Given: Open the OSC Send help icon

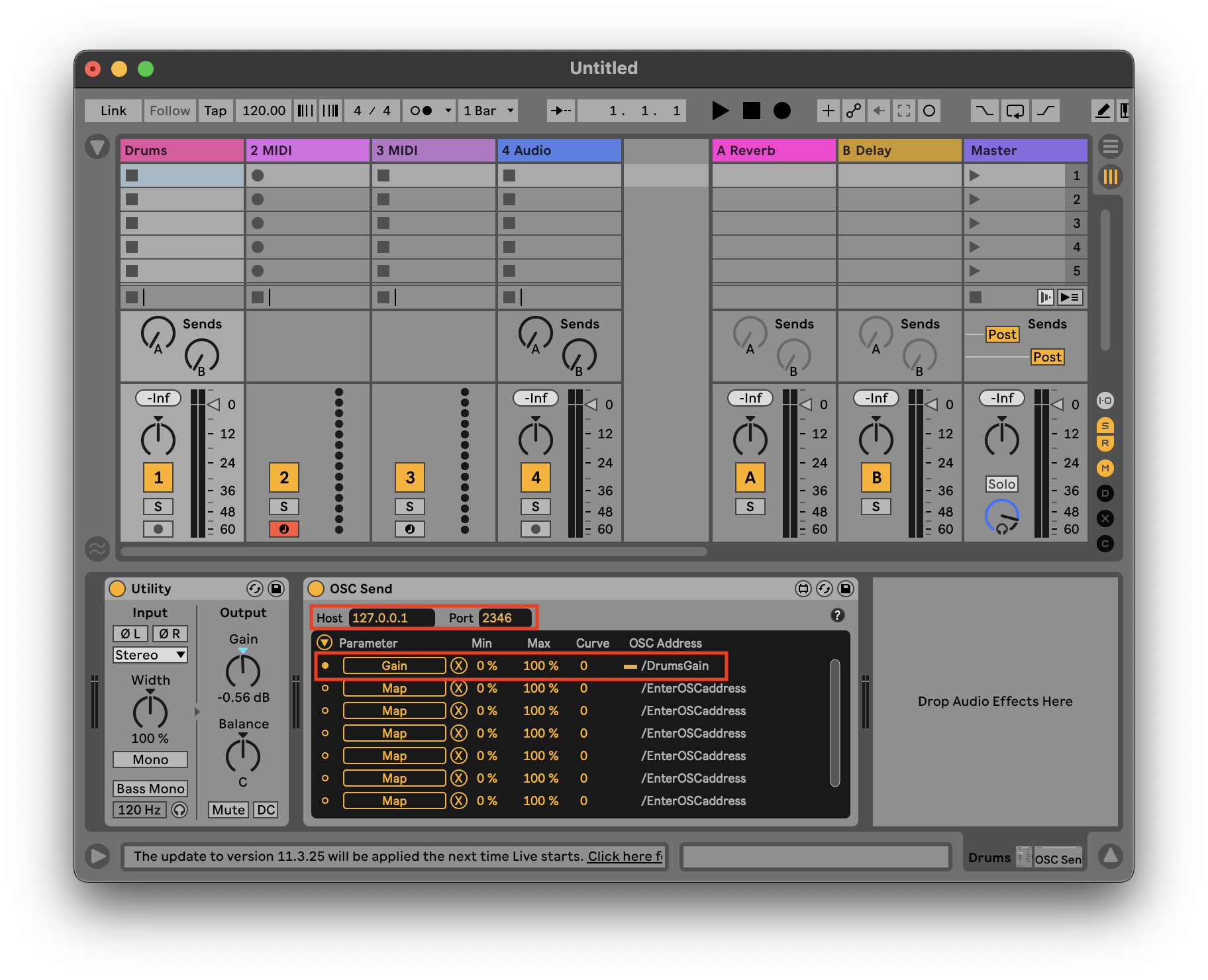Looking at the screenshot, I should click(837, 615).
